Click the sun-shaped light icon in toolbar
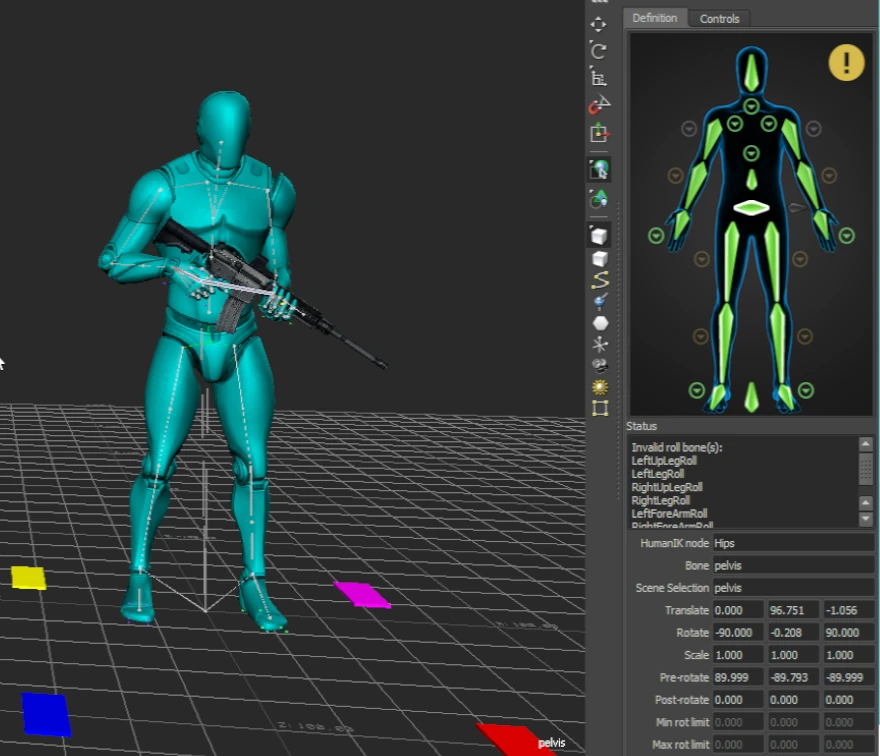880x756 pixels. (600, 386)
